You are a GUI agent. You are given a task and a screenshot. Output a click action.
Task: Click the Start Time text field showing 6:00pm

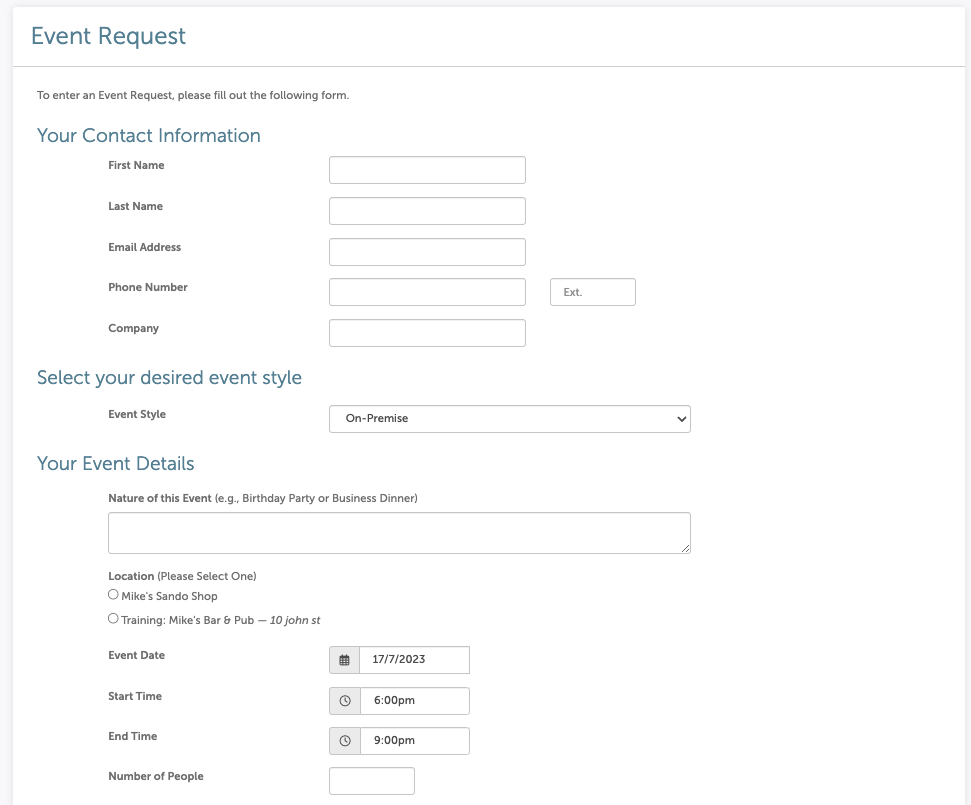(x=415, y=701)
